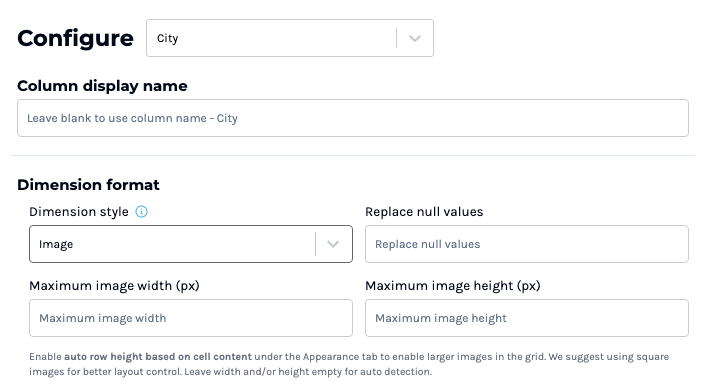
Task: Click the Maximum image height input
Action: coord(527,318)
